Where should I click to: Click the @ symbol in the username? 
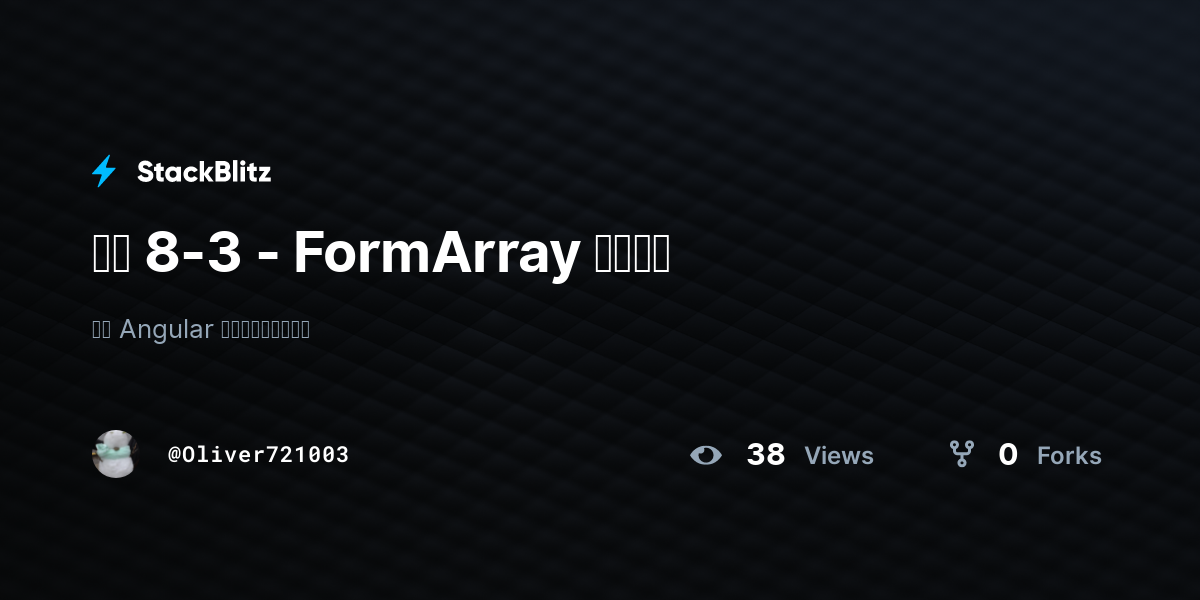(x=174, y=455)
